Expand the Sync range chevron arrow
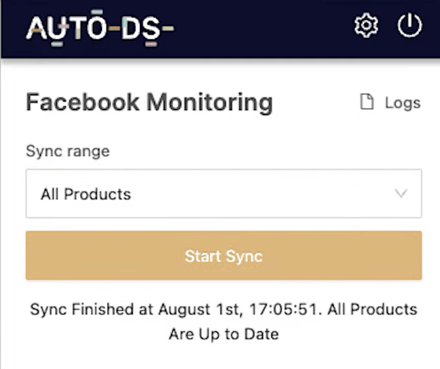This screenshot has width=440, height=369. (401, 193)
